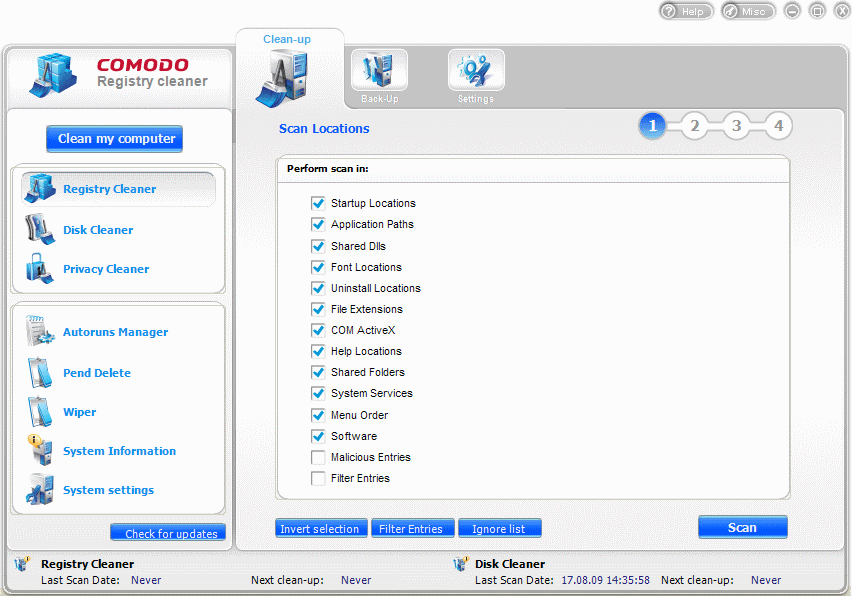Toggle Shared Dlls checkbox
852x596 pixels.
318,246
